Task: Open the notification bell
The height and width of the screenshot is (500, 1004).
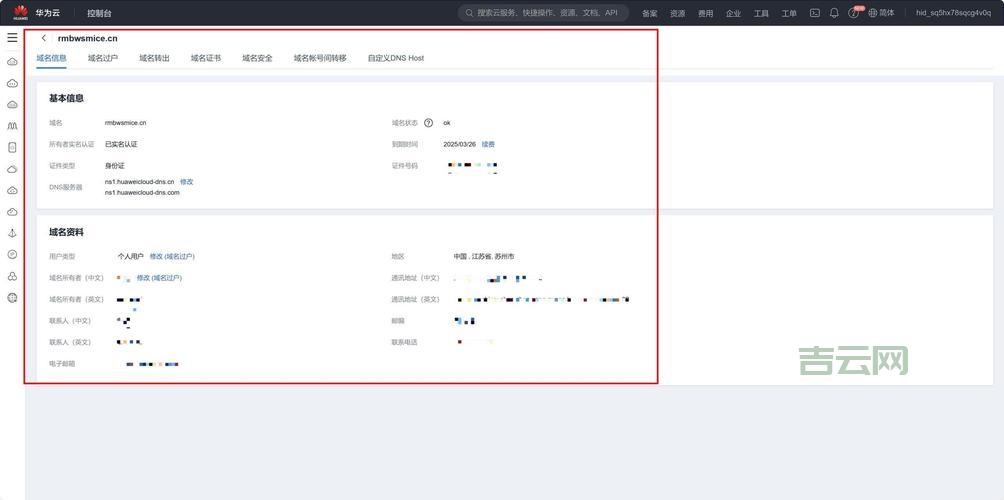Action: pyautogui.click(x=834, y=13)
